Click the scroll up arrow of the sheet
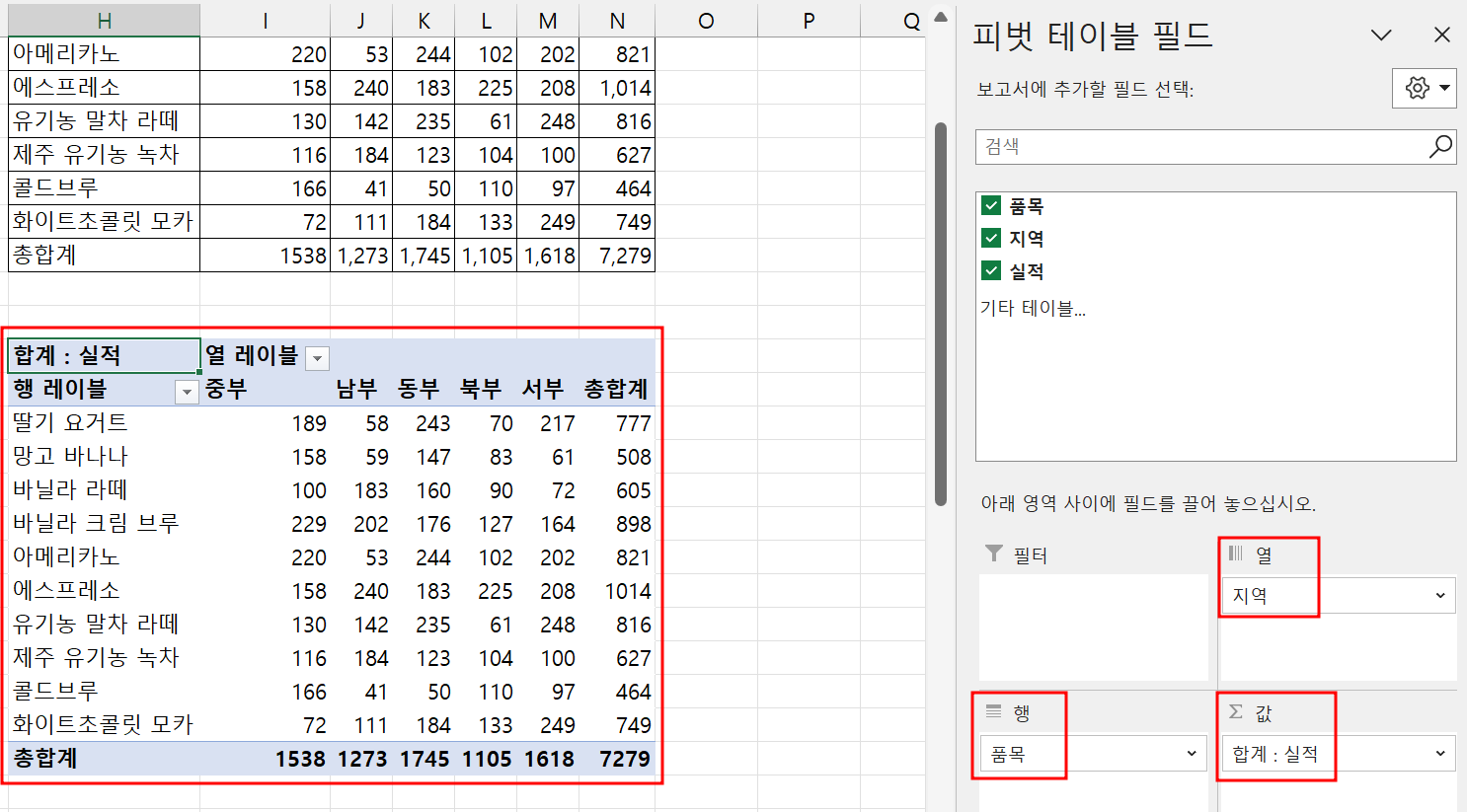The width and height of the screenshot is (1467, 812). (941, 17)
